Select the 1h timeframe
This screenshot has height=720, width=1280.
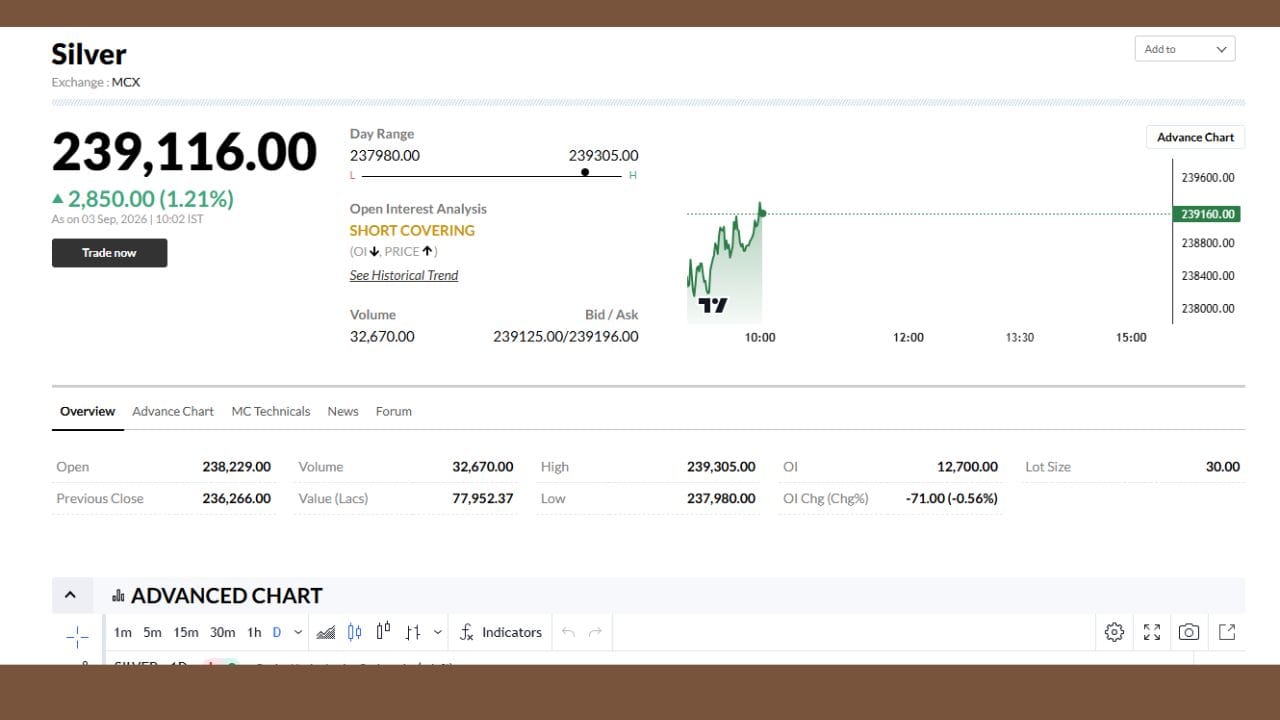coord(254,632)
